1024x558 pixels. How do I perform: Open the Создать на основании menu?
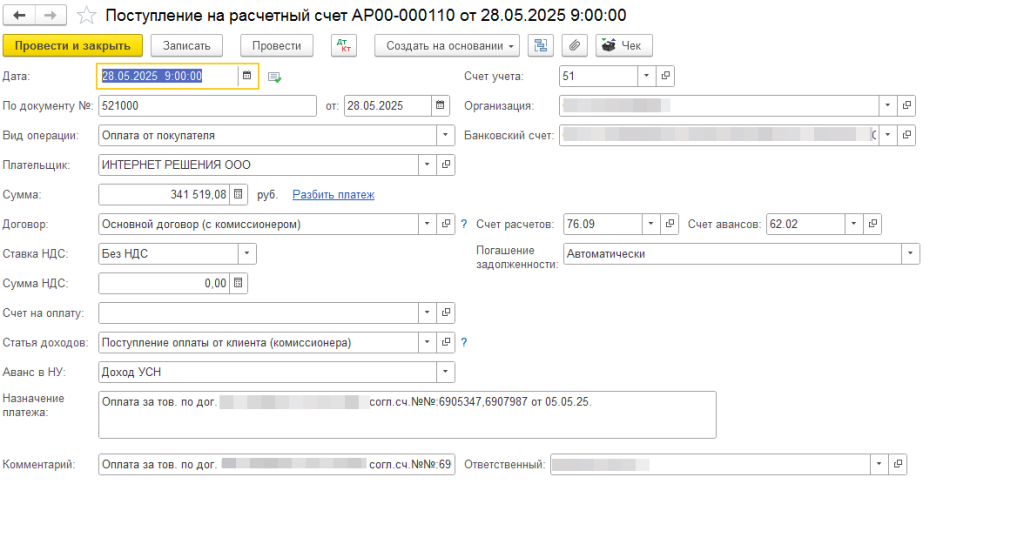click(447, 45)
